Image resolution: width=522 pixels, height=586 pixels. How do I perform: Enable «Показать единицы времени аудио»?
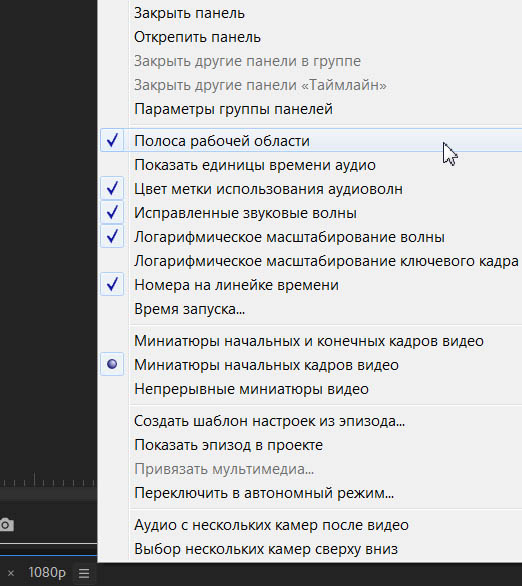311,165
